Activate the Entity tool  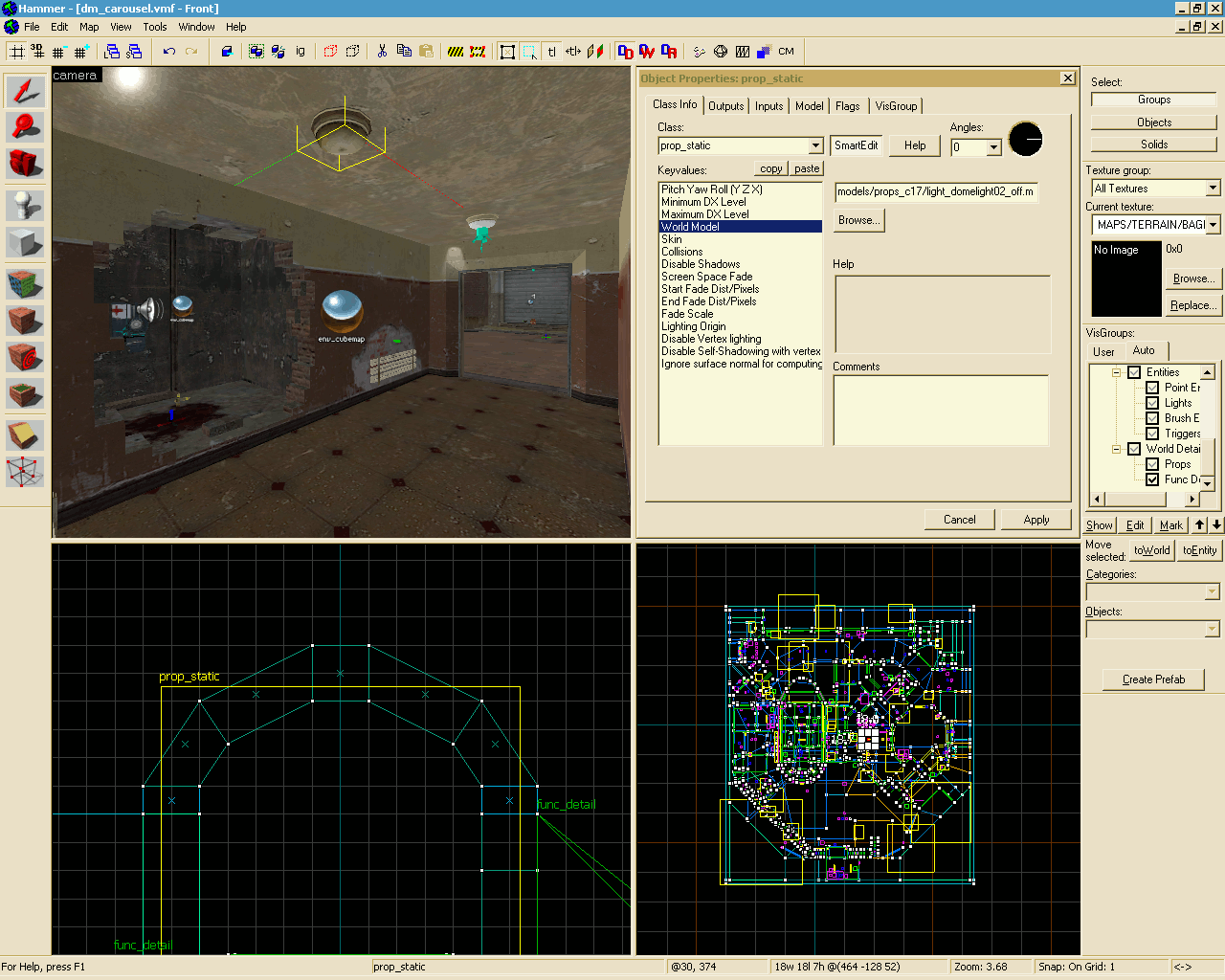(x=26, y=206)
